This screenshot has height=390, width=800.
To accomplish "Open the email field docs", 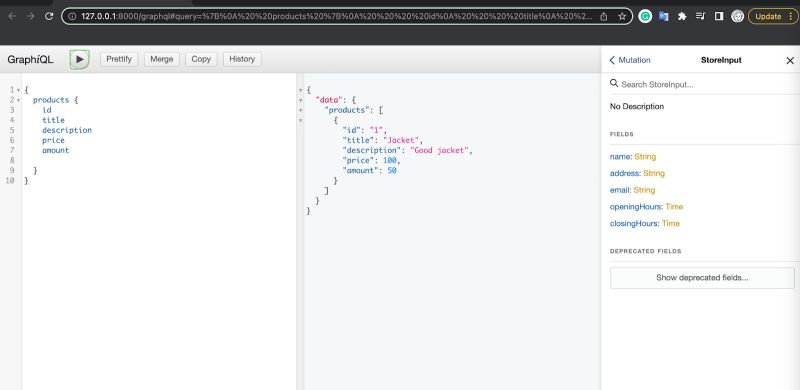I will (x=620, y=190).
